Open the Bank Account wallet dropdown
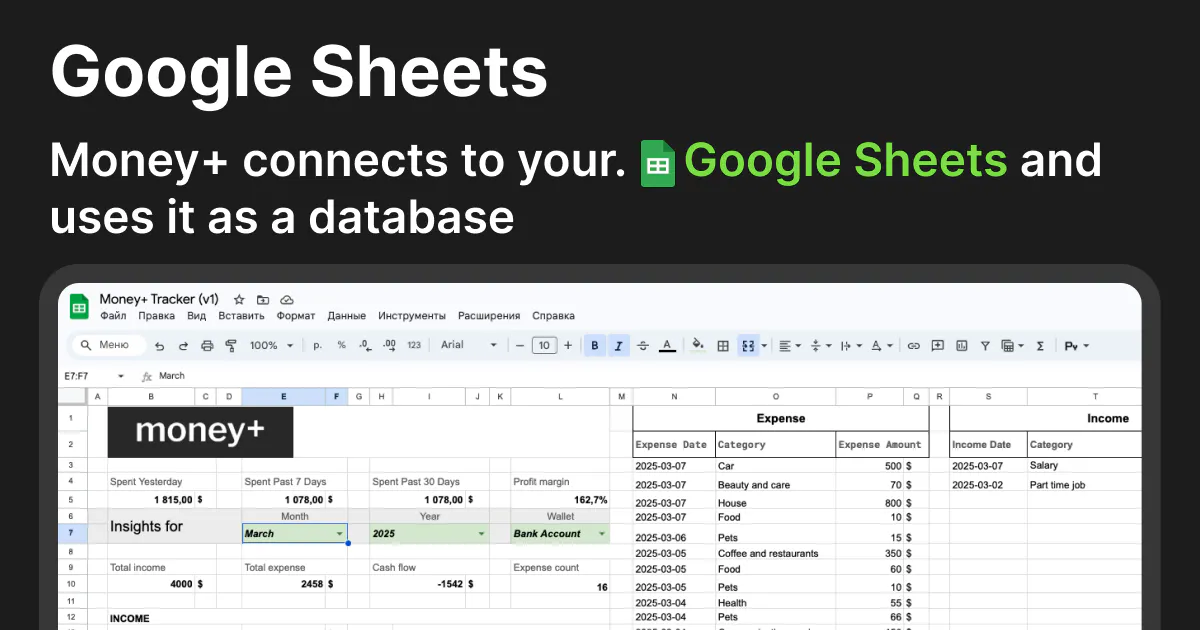The height and width of the screenshot is (630, 1200). coord(560,534)
